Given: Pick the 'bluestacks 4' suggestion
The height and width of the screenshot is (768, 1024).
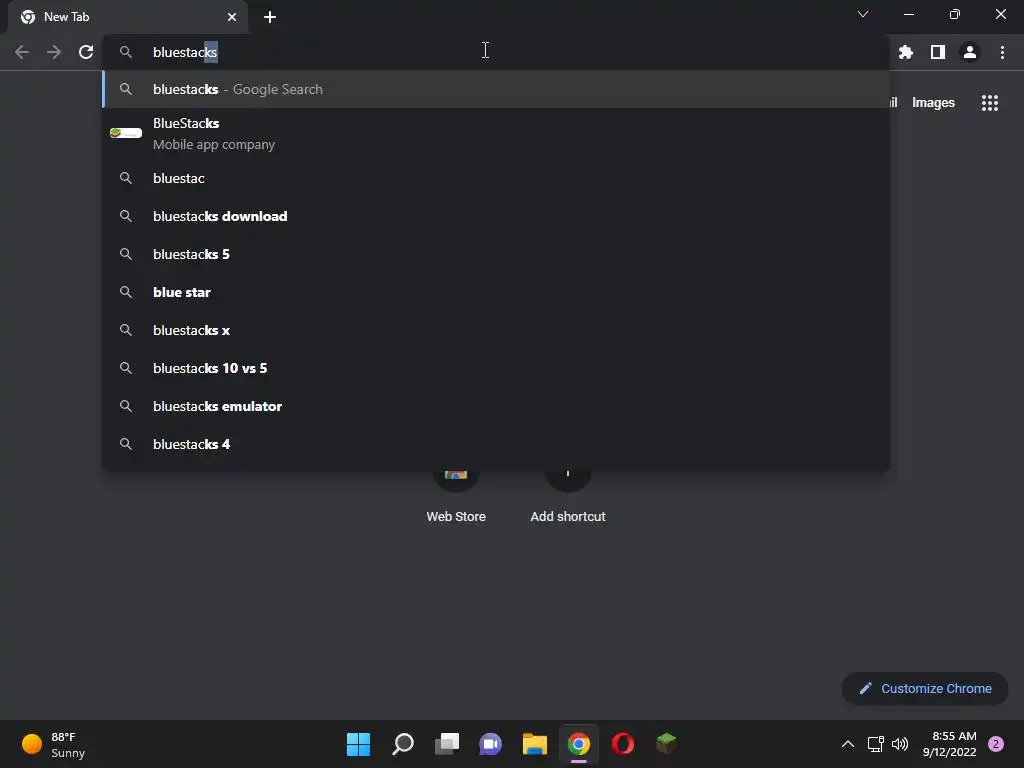Looking at the screenshot, I should coord(496,443).
